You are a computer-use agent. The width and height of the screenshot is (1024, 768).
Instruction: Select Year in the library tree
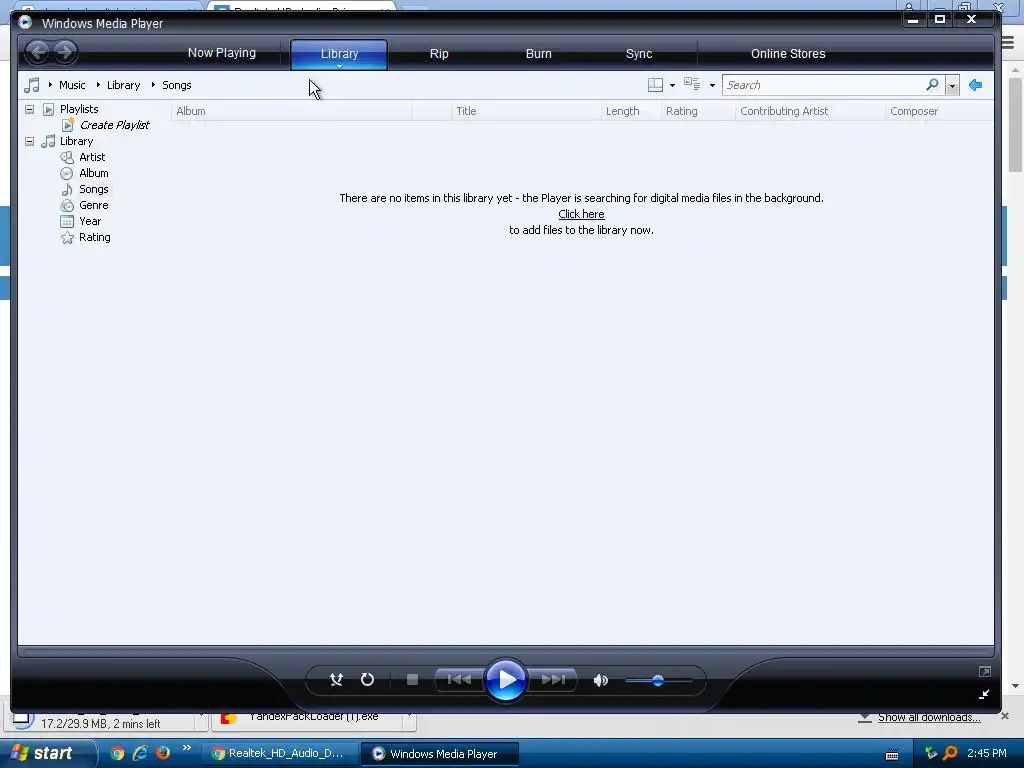coord(89,221)
